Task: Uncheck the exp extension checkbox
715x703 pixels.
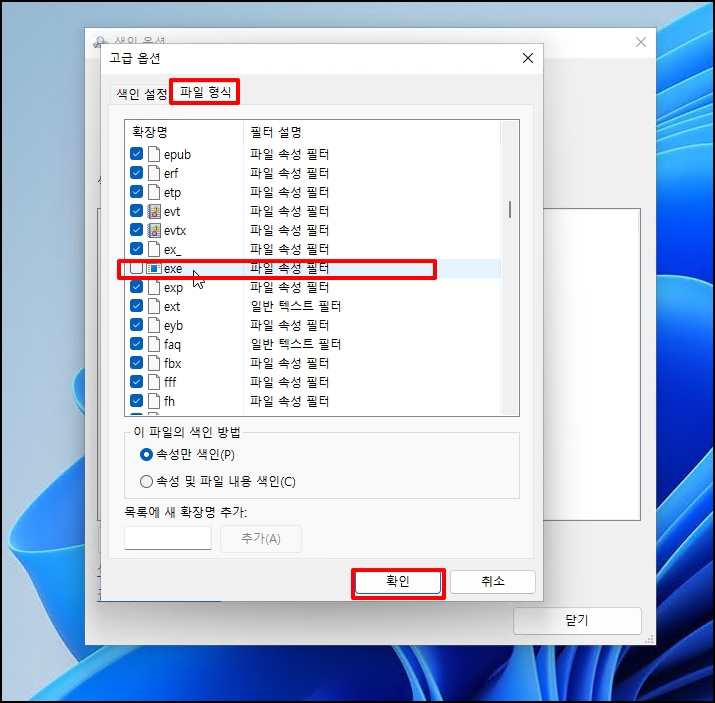Action: click(x=136, y=287)
